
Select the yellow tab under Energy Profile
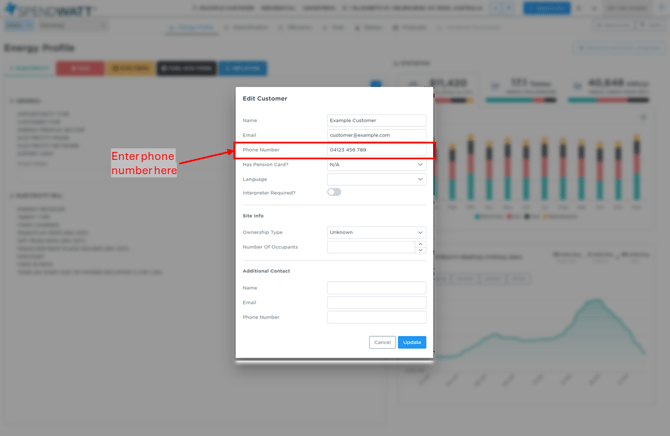tap(130, 68)
